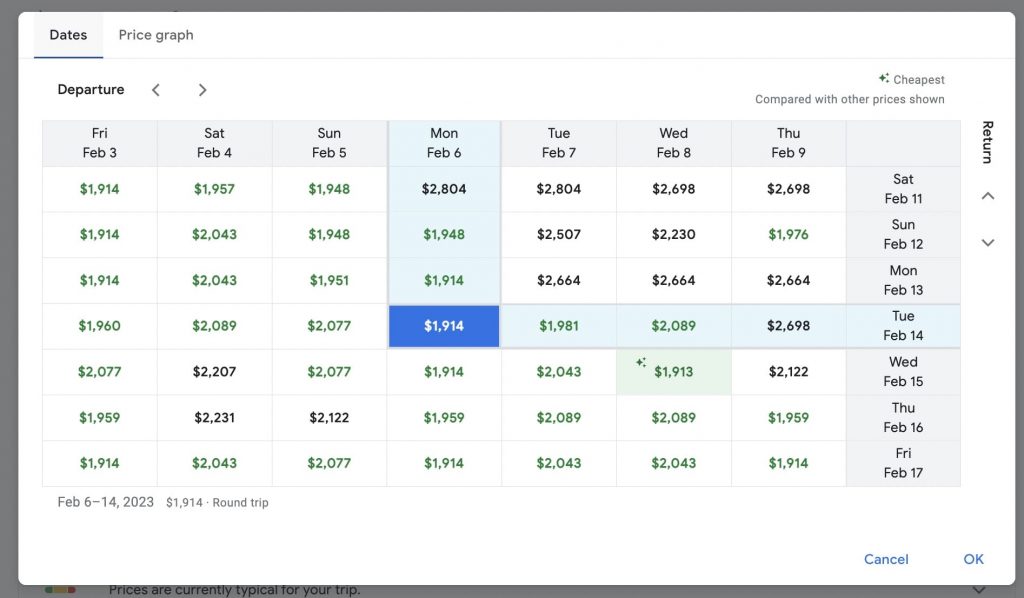Viewport: 1024px width, 598px height.
Task: Click the Wed Feb 8 departure header
Action: click(673, 143)
